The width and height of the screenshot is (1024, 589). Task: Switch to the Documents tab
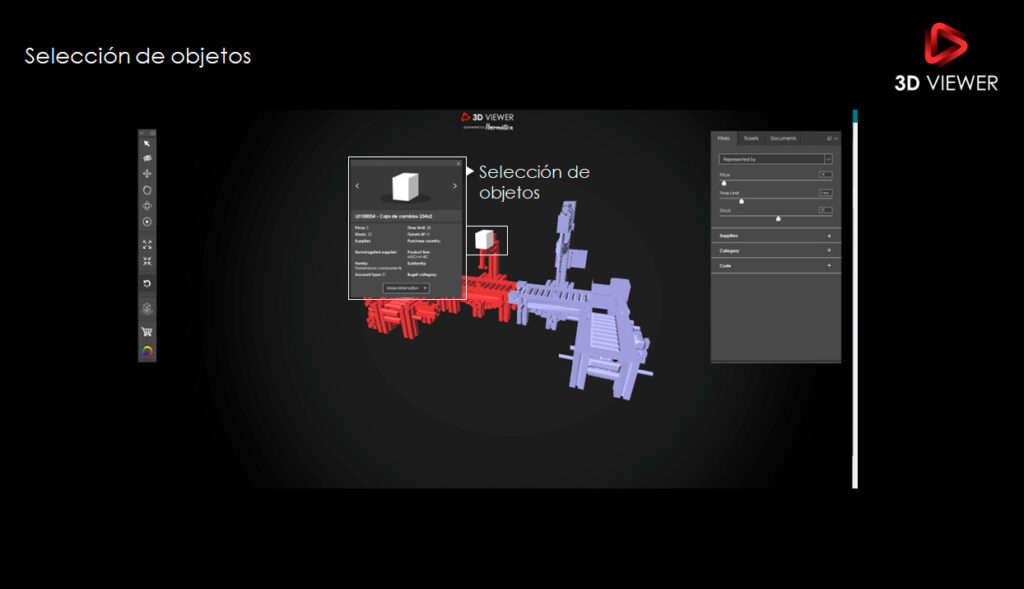pyautogui.click(x=783, y=138)
